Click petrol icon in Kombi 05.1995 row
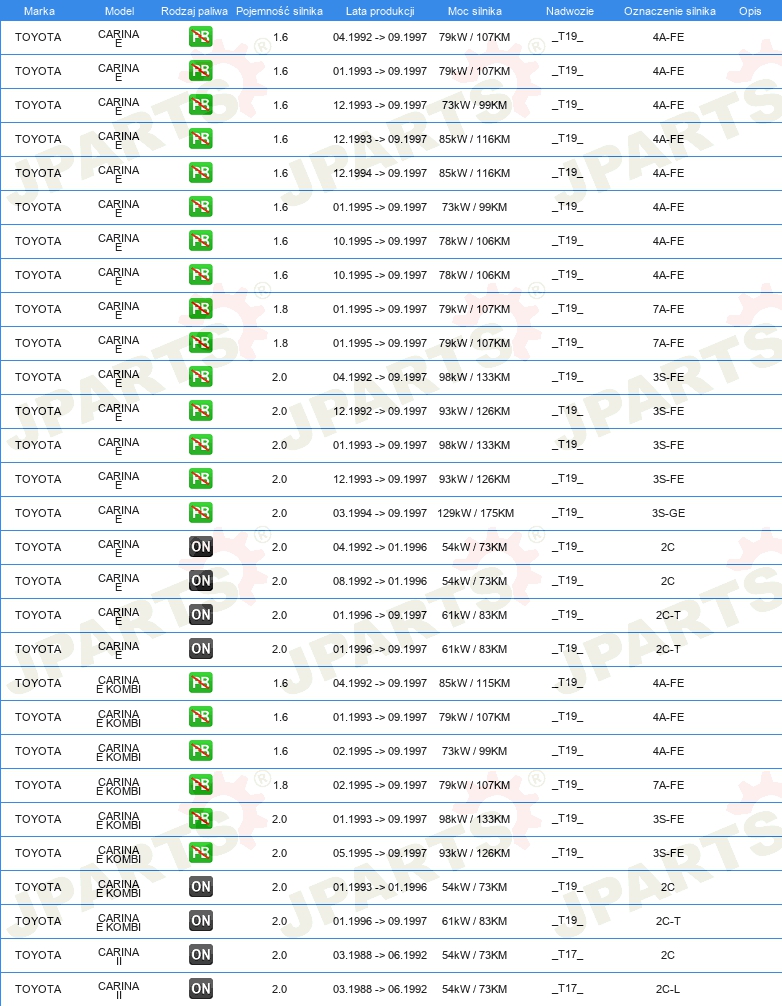782x1006 pixels. [201, 853]
